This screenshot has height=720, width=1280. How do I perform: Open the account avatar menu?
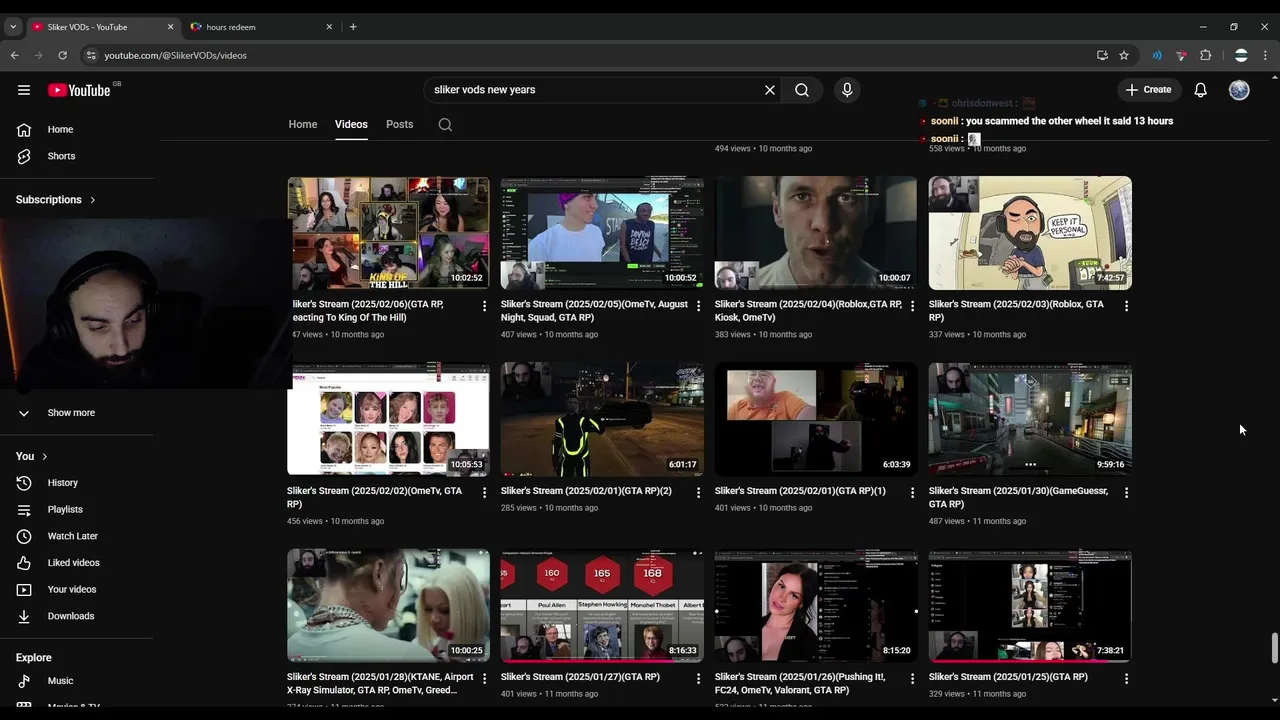coord(1239,90)
